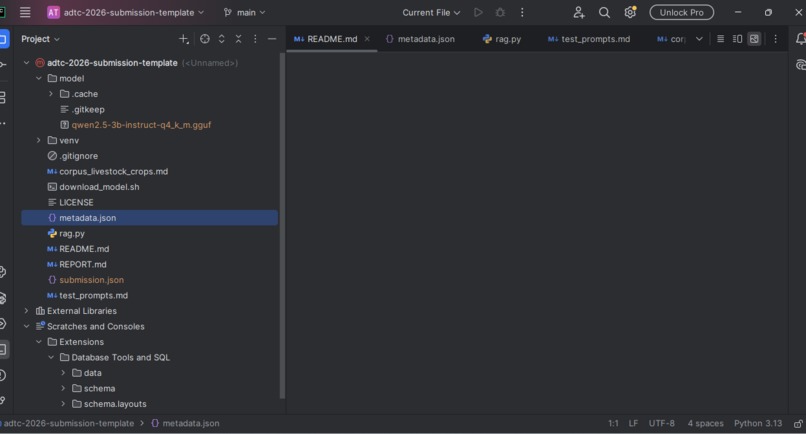Open the add collaborator icon
Image resolution: width=806 pixels, height=434 pixels.
[x=579, y=12]
